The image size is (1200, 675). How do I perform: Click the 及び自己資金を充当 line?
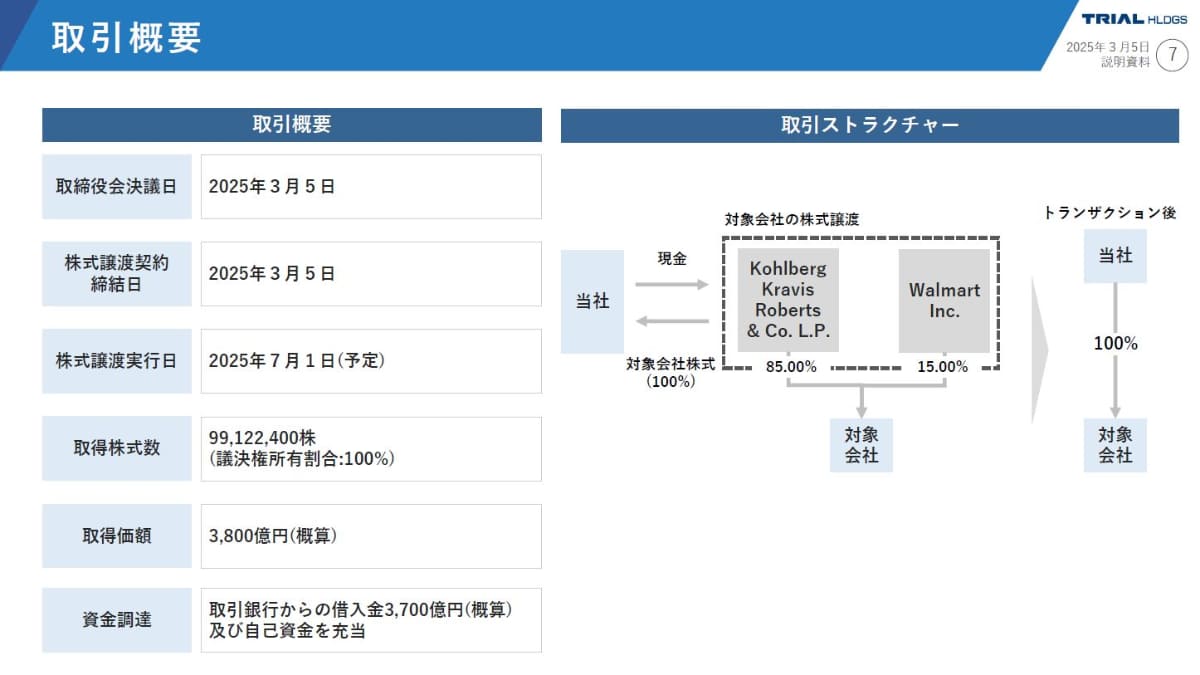click(x=287, y=631)
